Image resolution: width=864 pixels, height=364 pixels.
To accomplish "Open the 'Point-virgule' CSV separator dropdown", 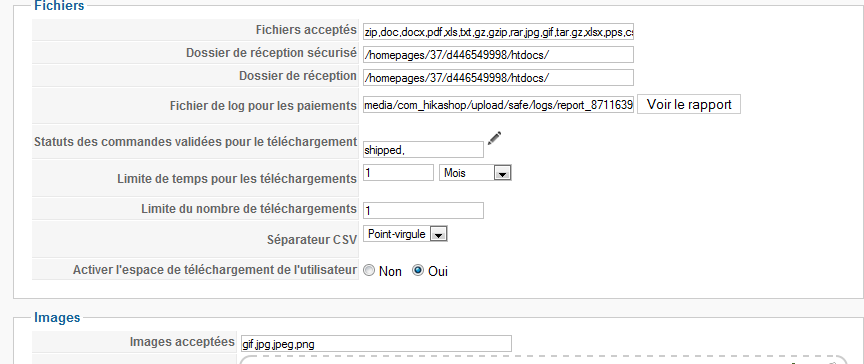I will point(405,234).
